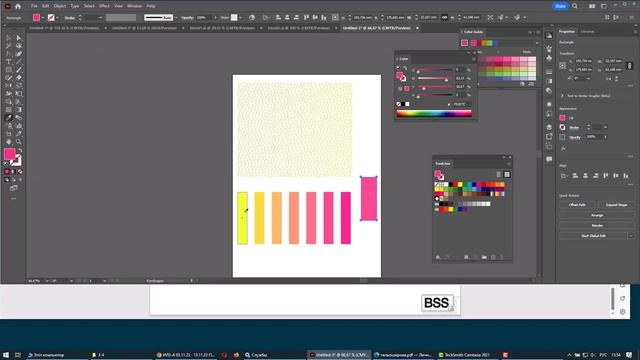
Task: Open the Edit Toolbar ellipsis button
Action: (x=13, y=199)
